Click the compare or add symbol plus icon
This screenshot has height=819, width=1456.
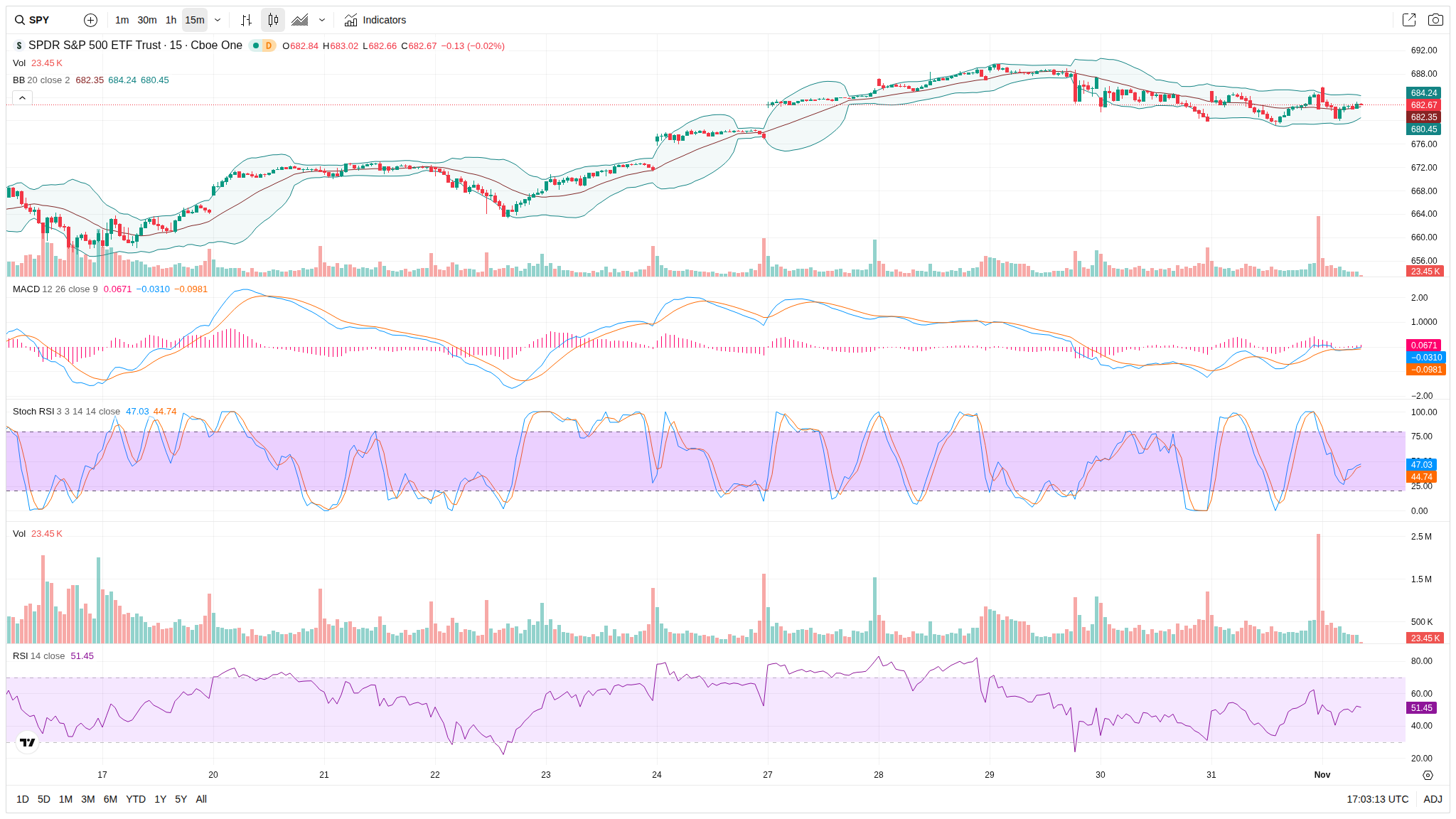90,20
